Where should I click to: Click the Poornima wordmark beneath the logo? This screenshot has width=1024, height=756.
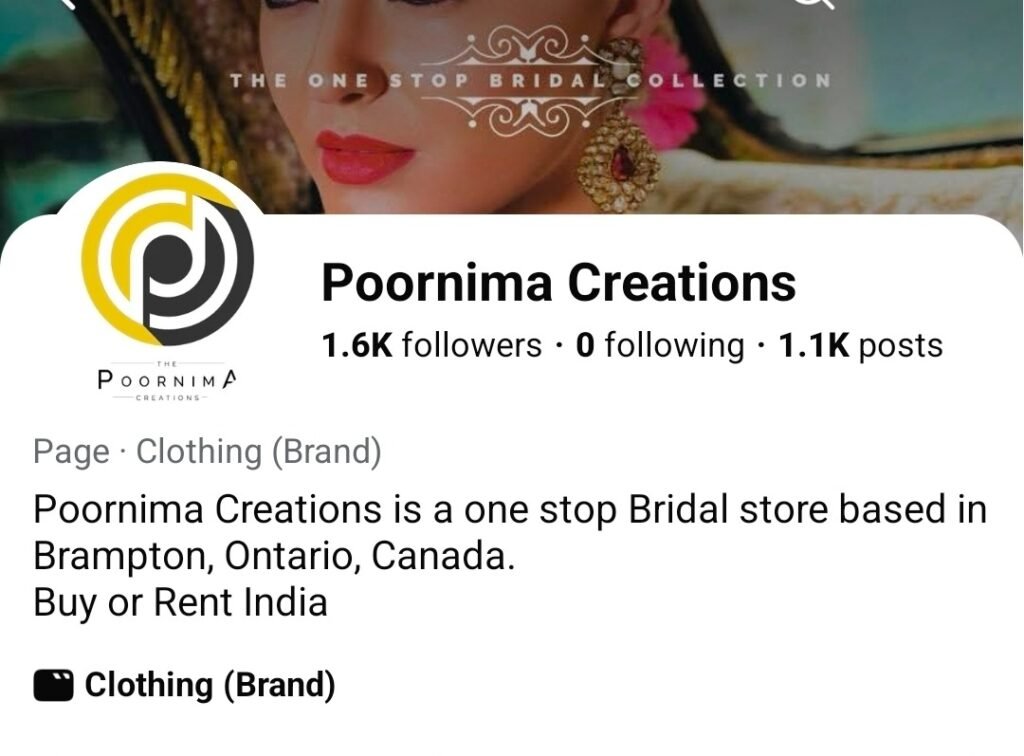[x=168, y=381]
